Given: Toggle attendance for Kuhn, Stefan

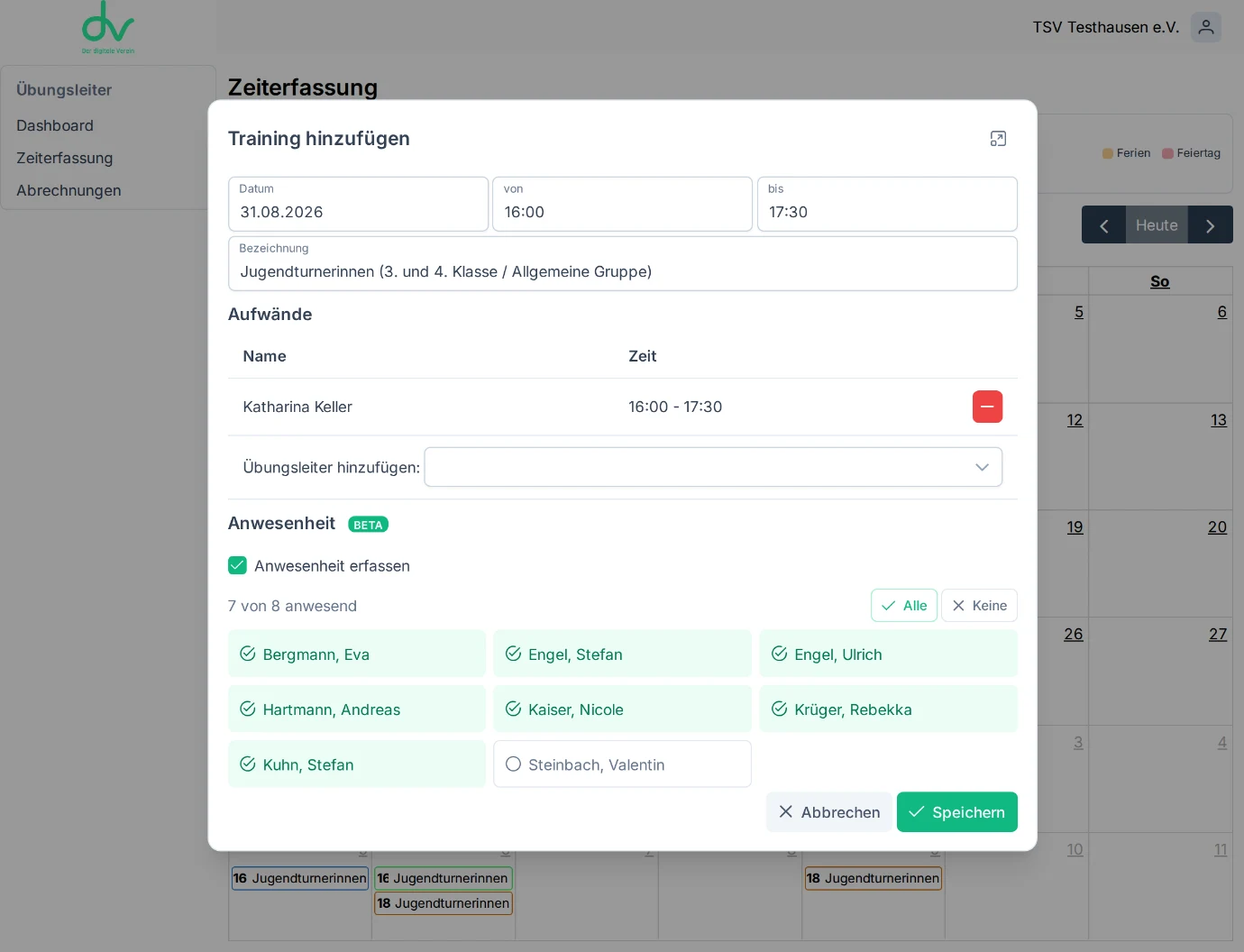Looking at the screenshot, I should pyautogui.click(x=357, y=764).
